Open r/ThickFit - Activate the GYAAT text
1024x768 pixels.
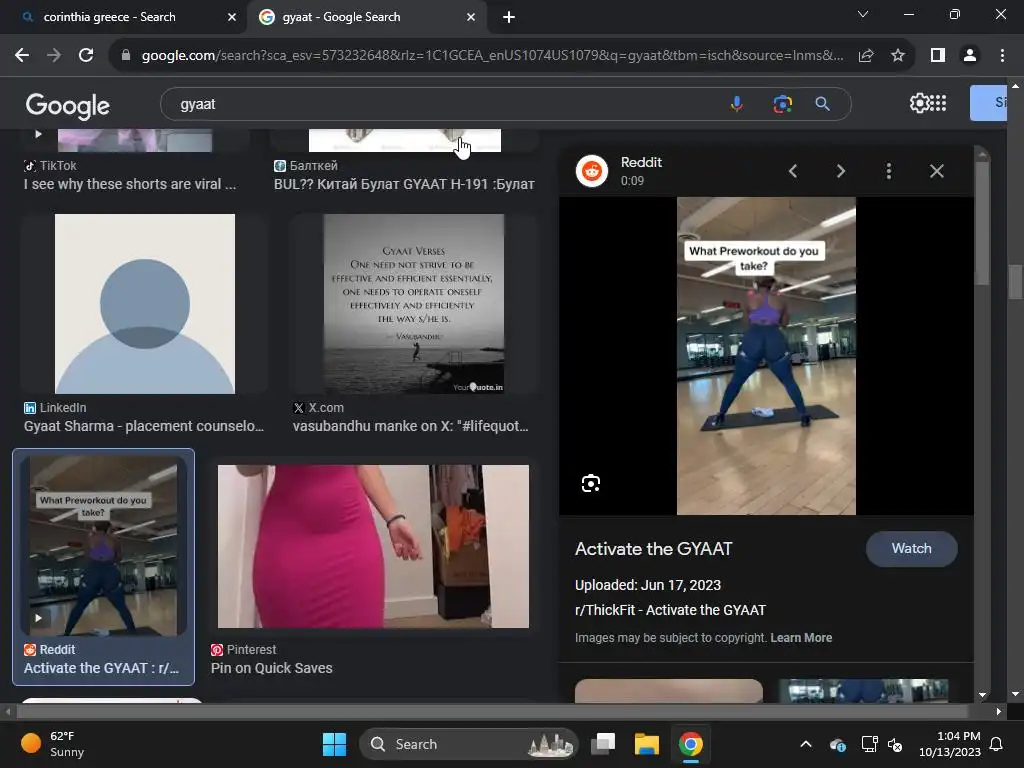[670, 610]
